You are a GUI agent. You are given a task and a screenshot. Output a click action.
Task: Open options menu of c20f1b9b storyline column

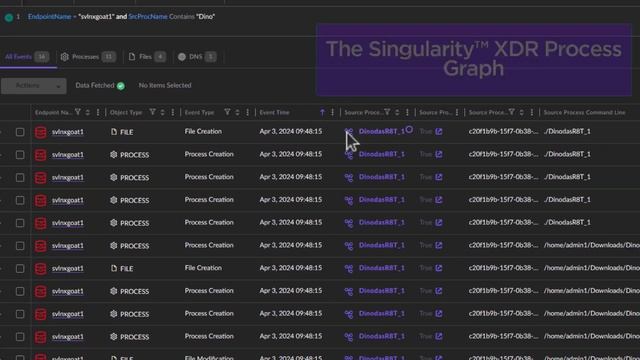[531, 112]
